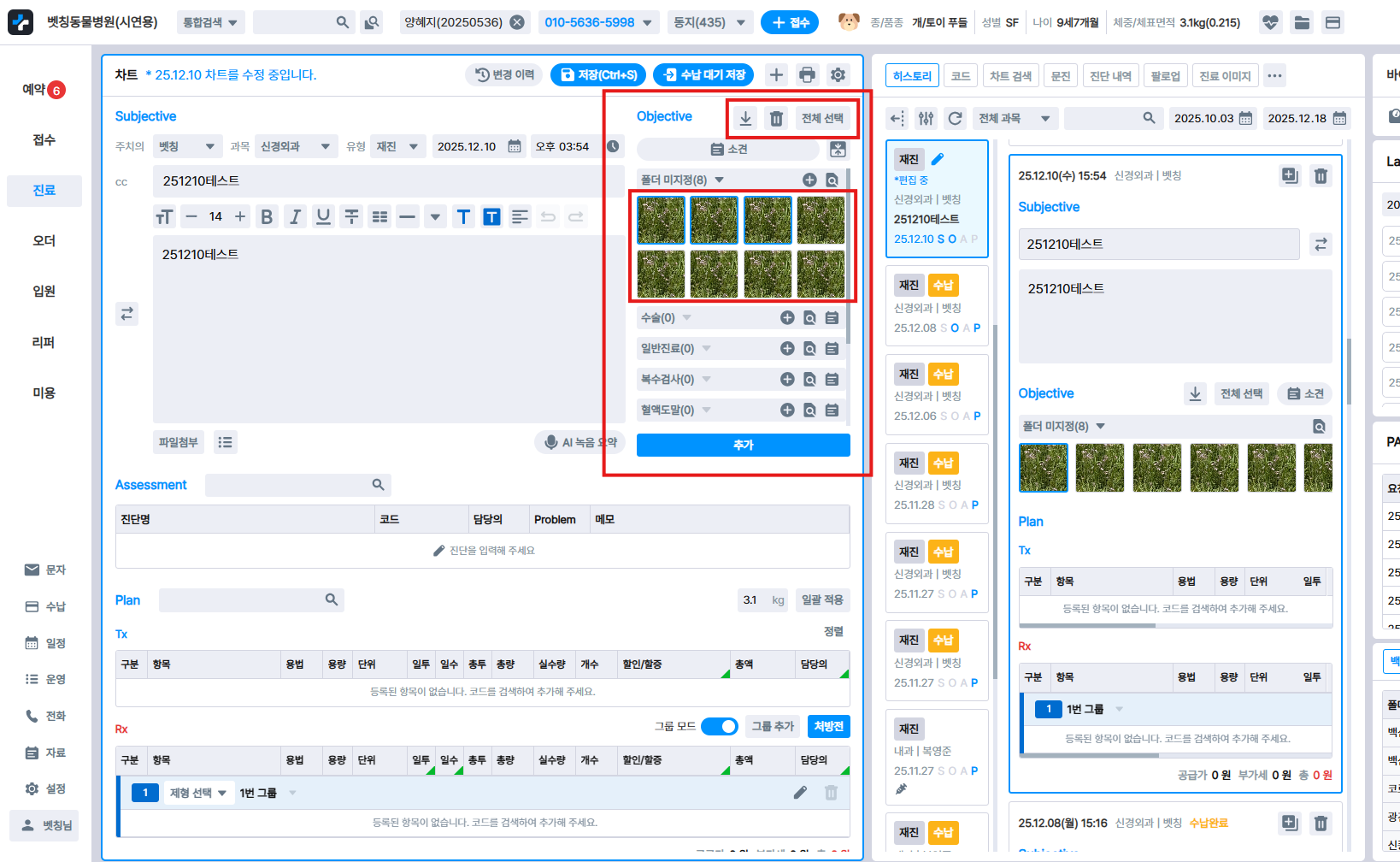The image size is (1400, 862).
Task: Open the 제형 선택 dropdown
Action: point(197,793)
